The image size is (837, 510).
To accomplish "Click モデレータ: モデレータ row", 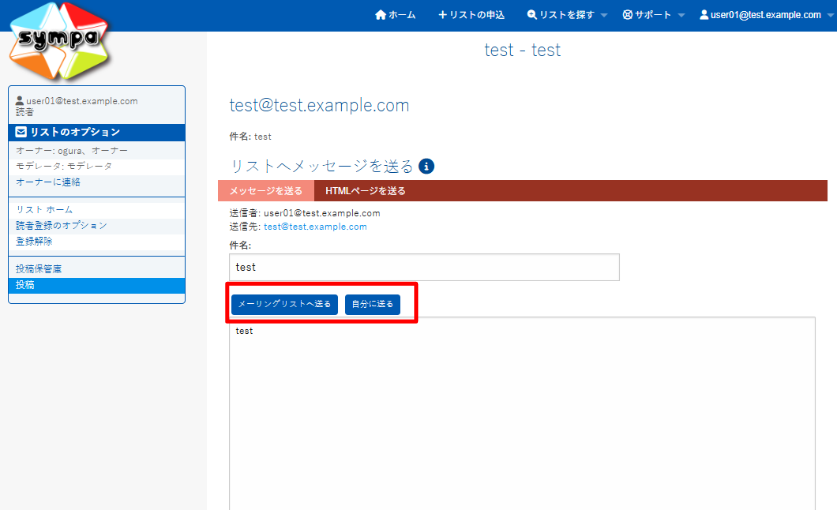I will (97, 167).
